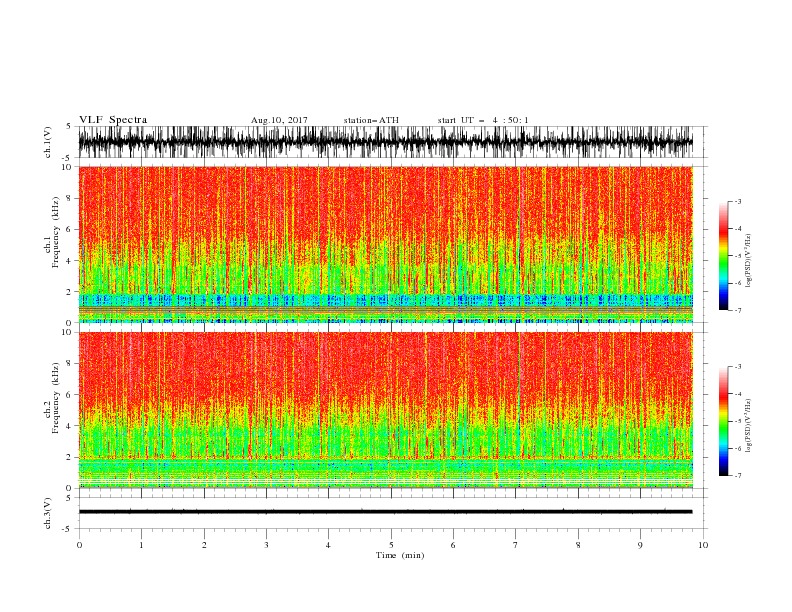Click the ch.1 PSD color scale bar
Image resolution: width=792 pixels, height=612 pixels.
coord(723,256)
